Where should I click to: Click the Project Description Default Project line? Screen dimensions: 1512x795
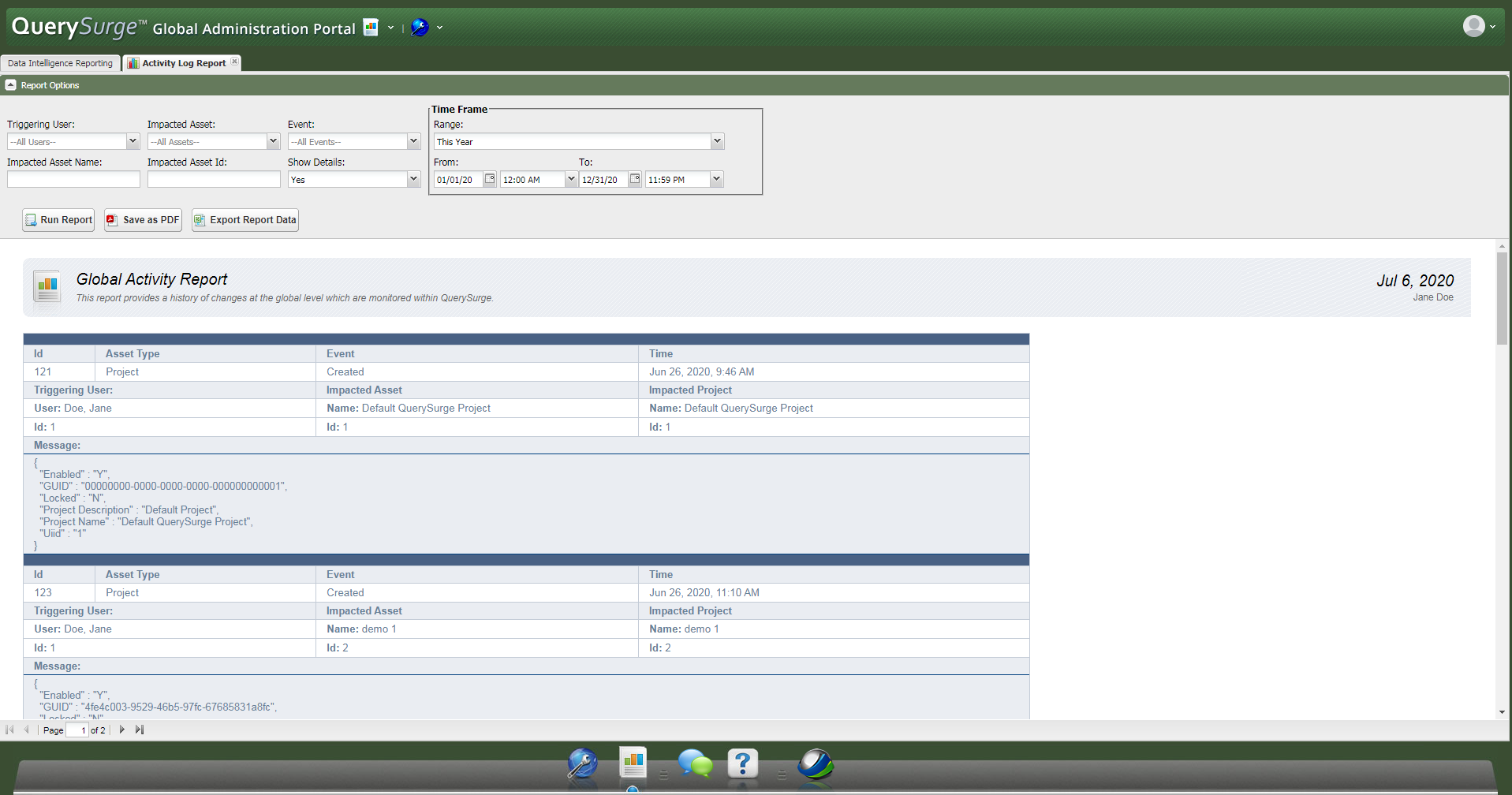[129, 509]
